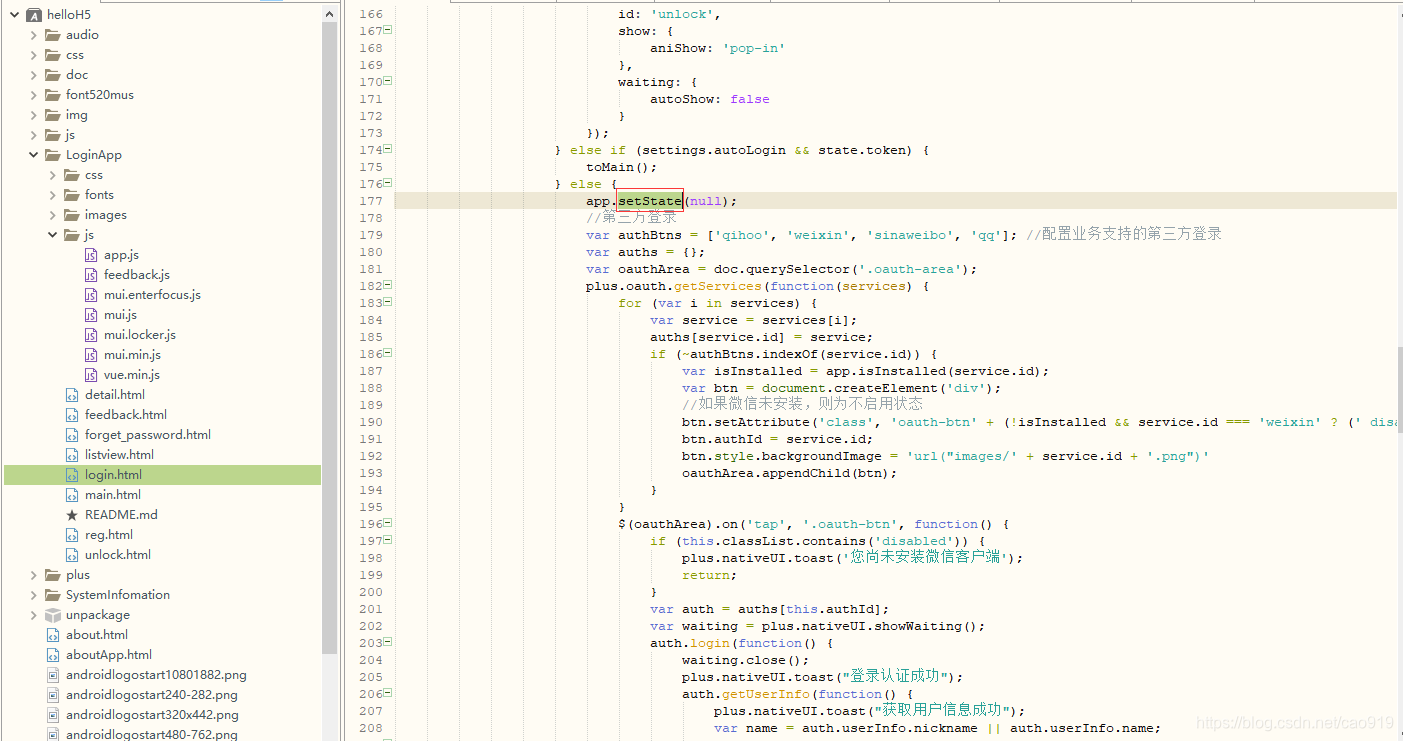This screenshot has height=741, width=1403.
Task: Fold code block at line 176
Action: 388,183
